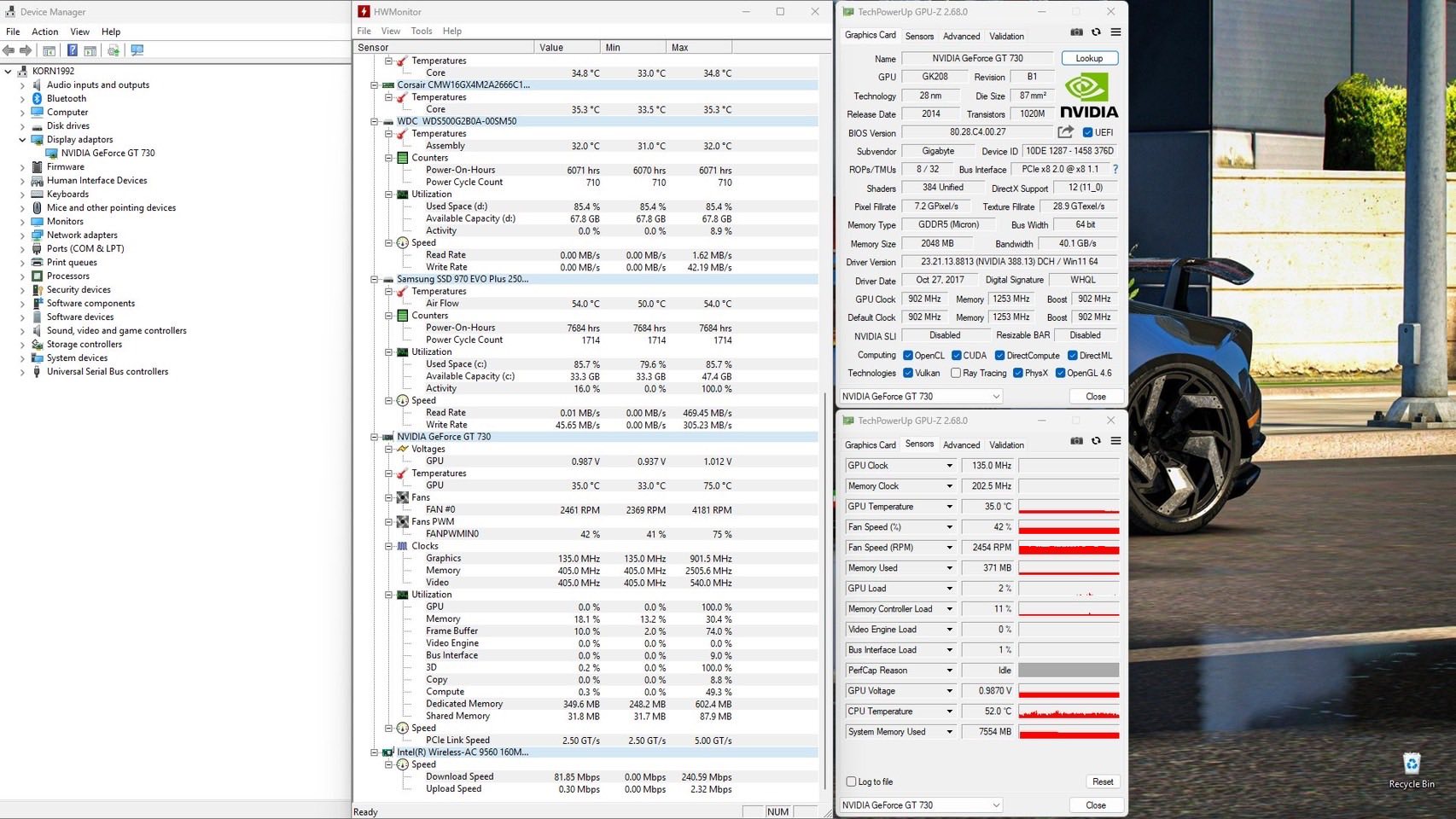Screen dimensions: 1456x819
Task: Click the scan for hardware changes monitor icon
Action: click(137, 50)
